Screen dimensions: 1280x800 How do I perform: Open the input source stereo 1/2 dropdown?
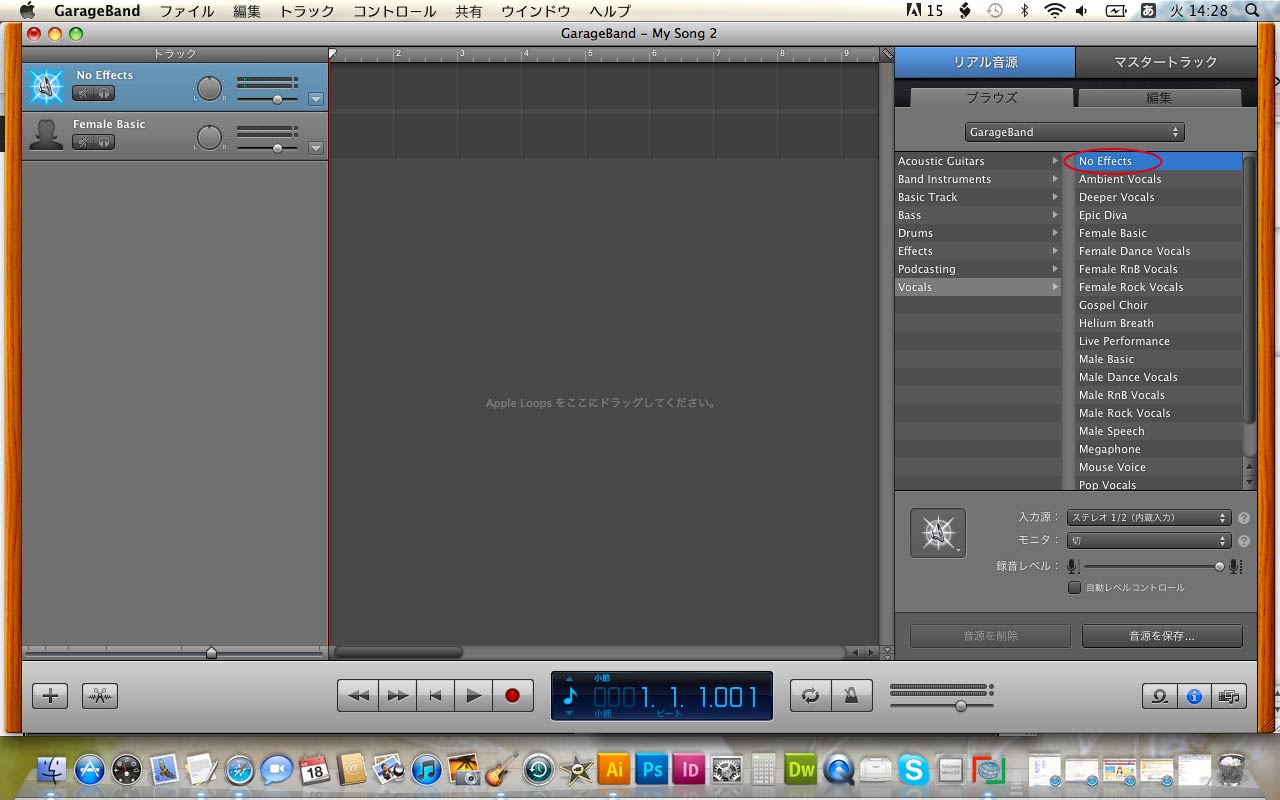(1149, 518)
